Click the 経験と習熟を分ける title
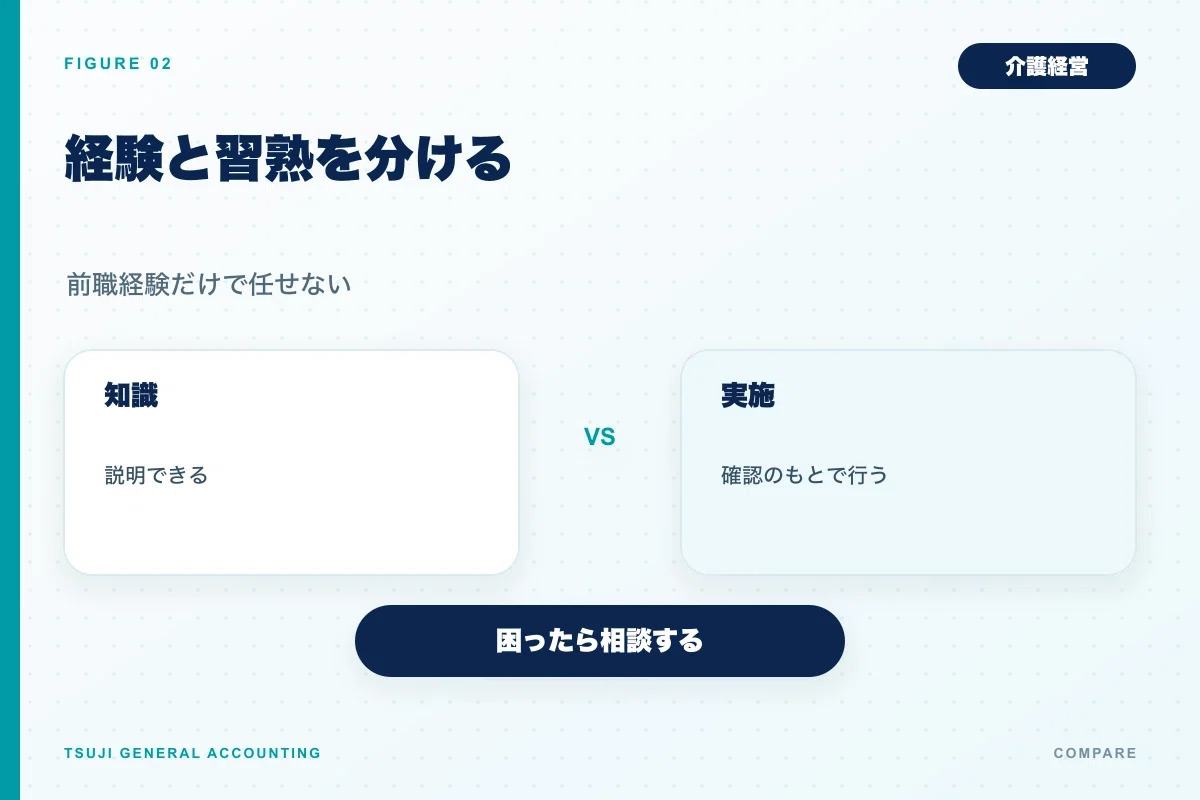 [x=288, y=158]
